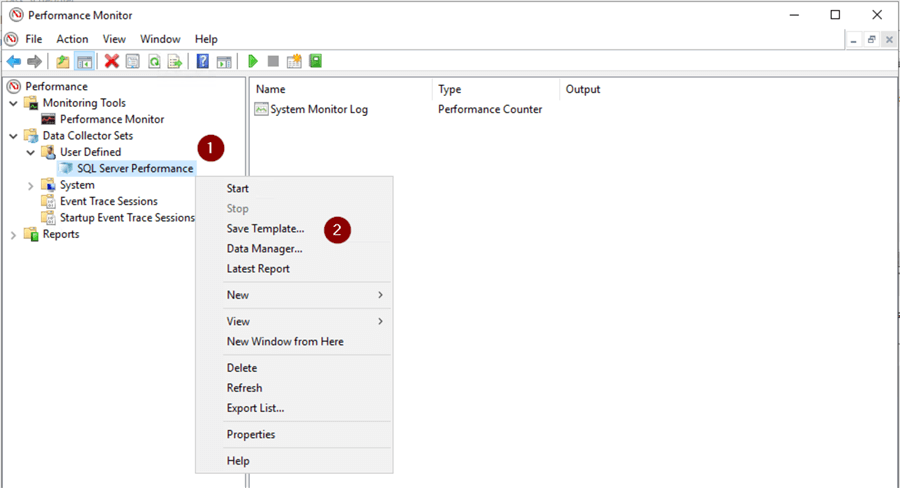Choose New Window from Here
The image size is (900, 488).
[x=285, y=342]
